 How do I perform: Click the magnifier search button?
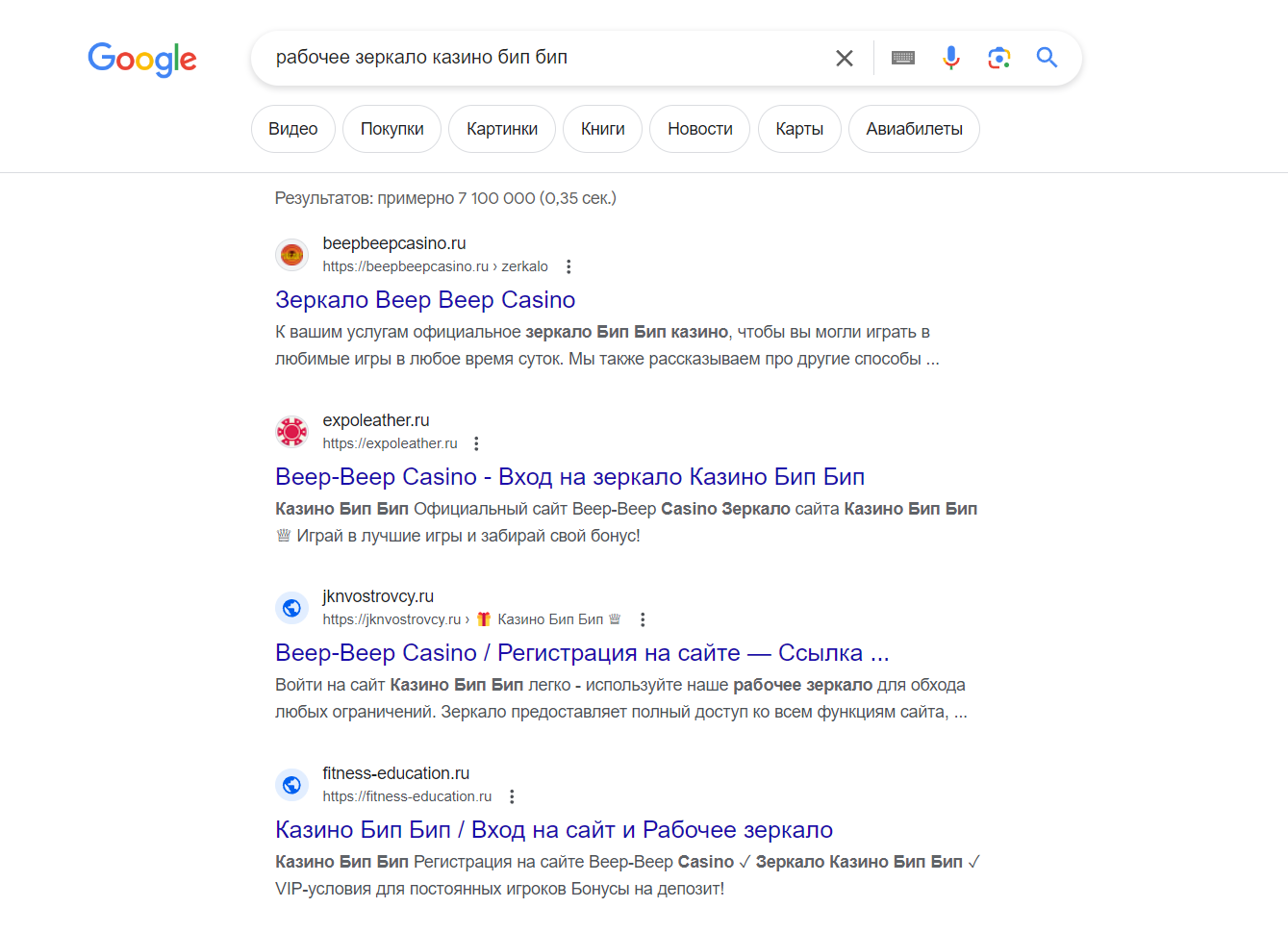point(1047,58)
